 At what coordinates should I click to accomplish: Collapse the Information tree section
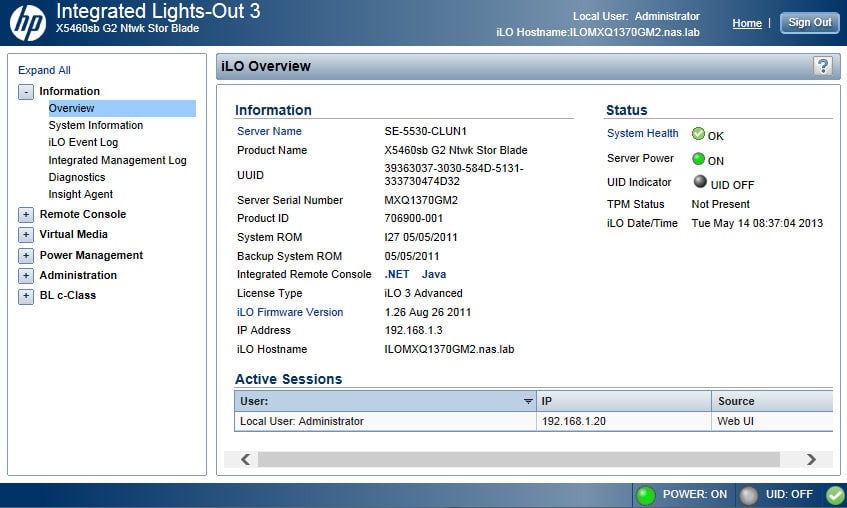click(26, 92)
